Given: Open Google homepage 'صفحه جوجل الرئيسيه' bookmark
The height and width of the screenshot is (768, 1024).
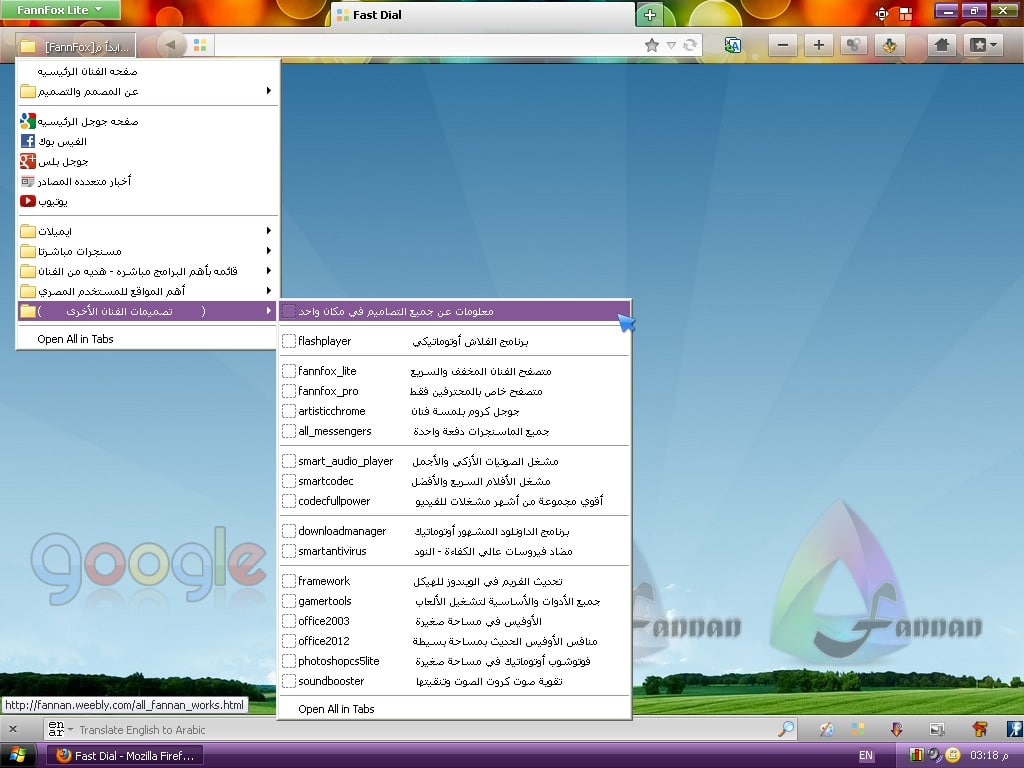Looking at the screenshot, I should [148, 121].
